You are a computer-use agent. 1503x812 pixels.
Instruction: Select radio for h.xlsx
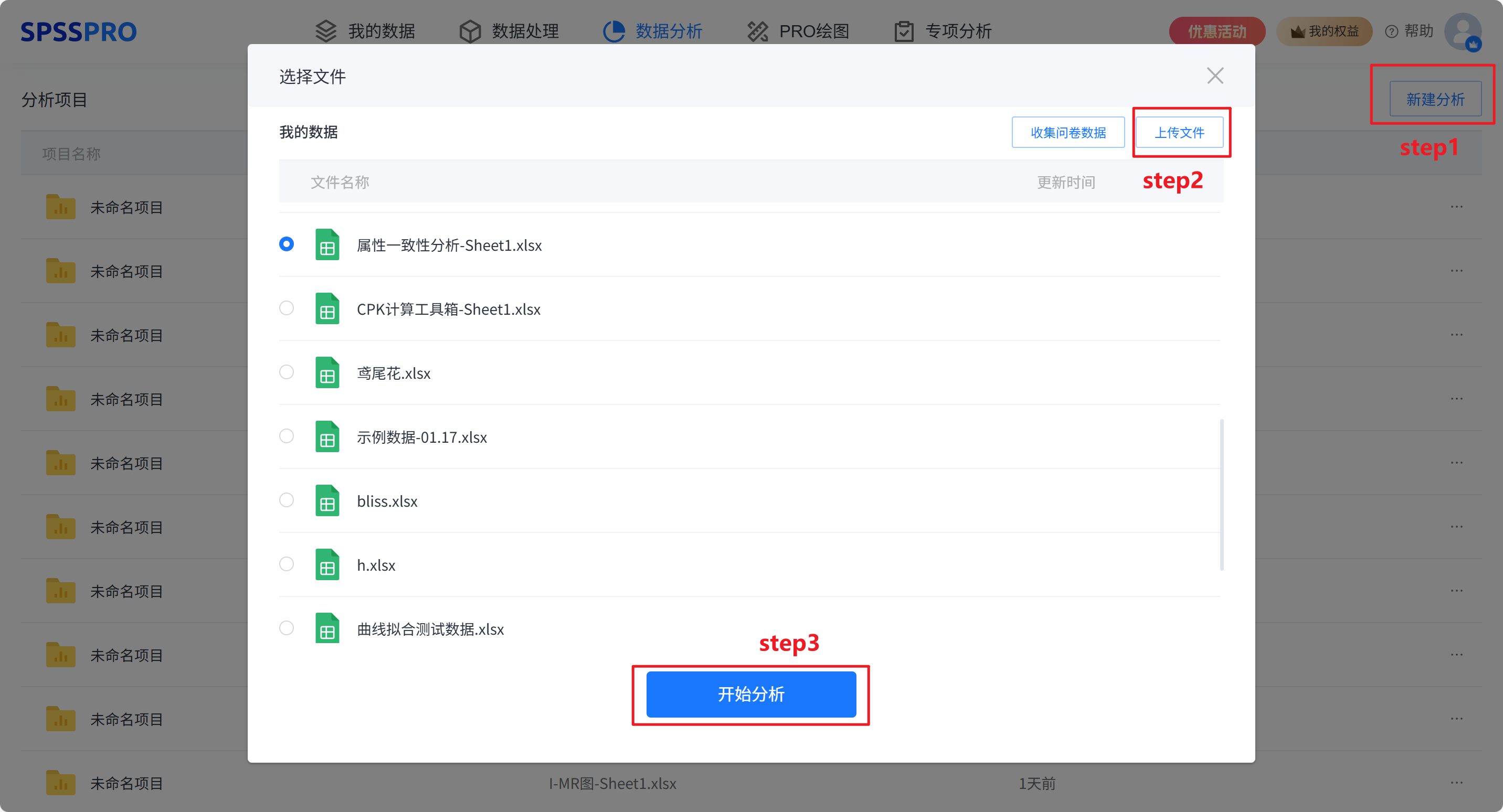click(287, 564)
